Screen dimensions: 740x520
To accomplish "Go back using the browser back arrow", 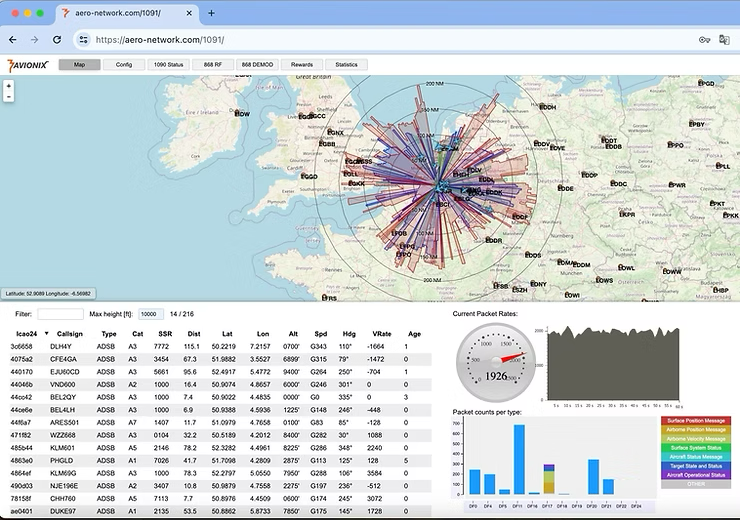I will click(x=13, y=39).
